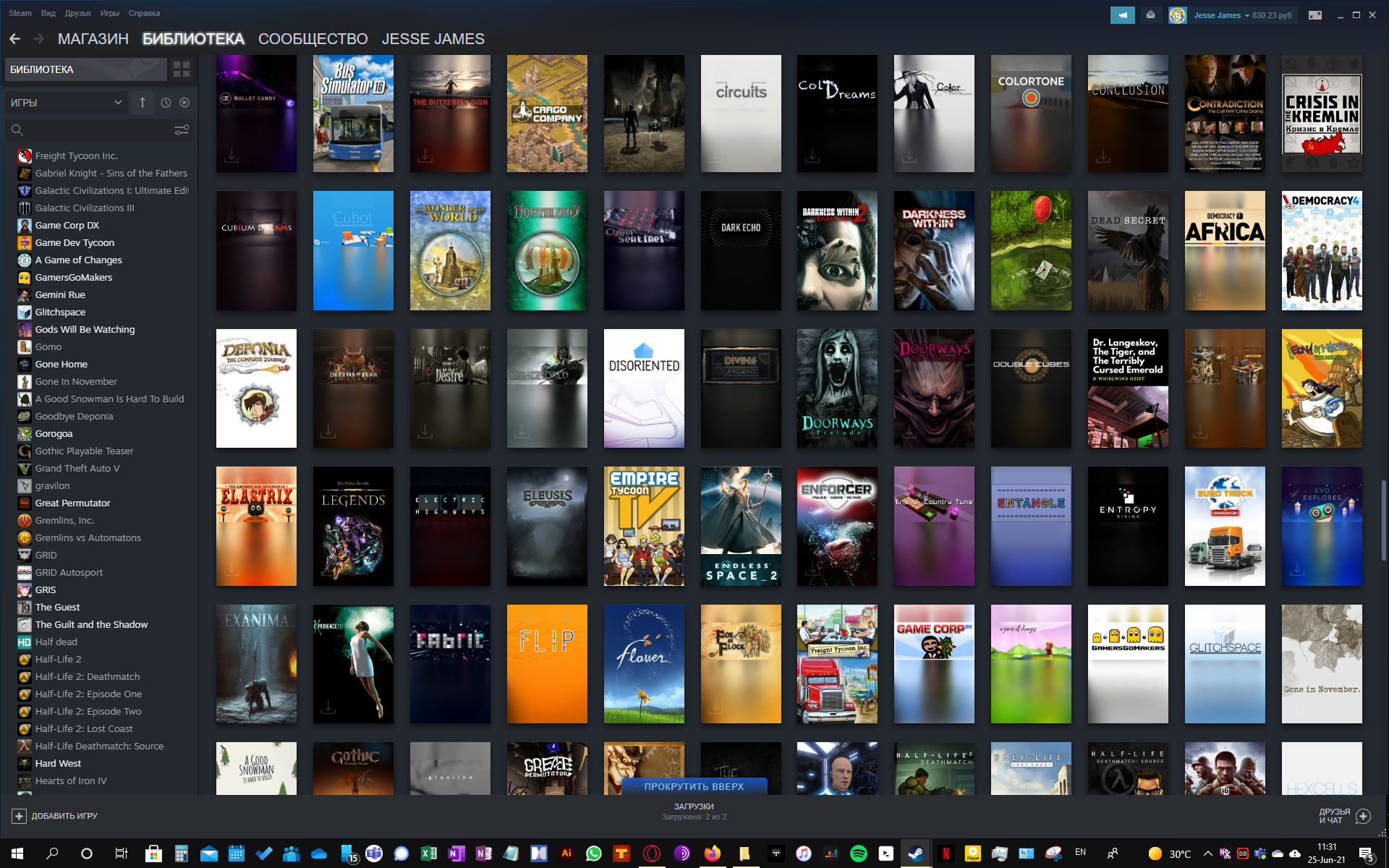
Task: Open the ИГРЫ games filter dropdown
Action: click(x=66, y=103)
